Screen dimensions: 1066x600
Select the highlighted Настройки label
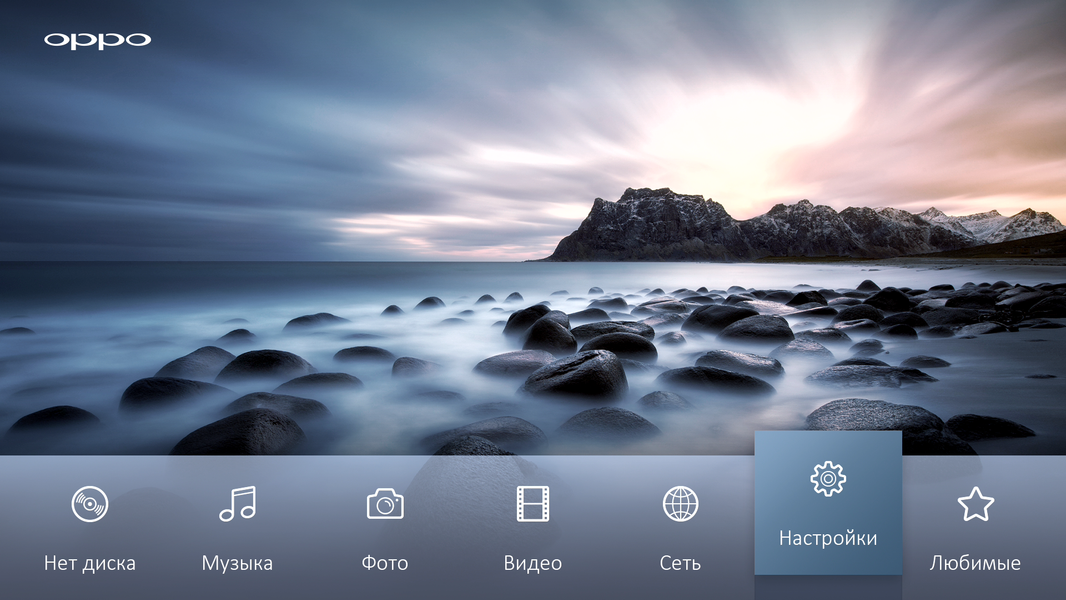(828, 538)
